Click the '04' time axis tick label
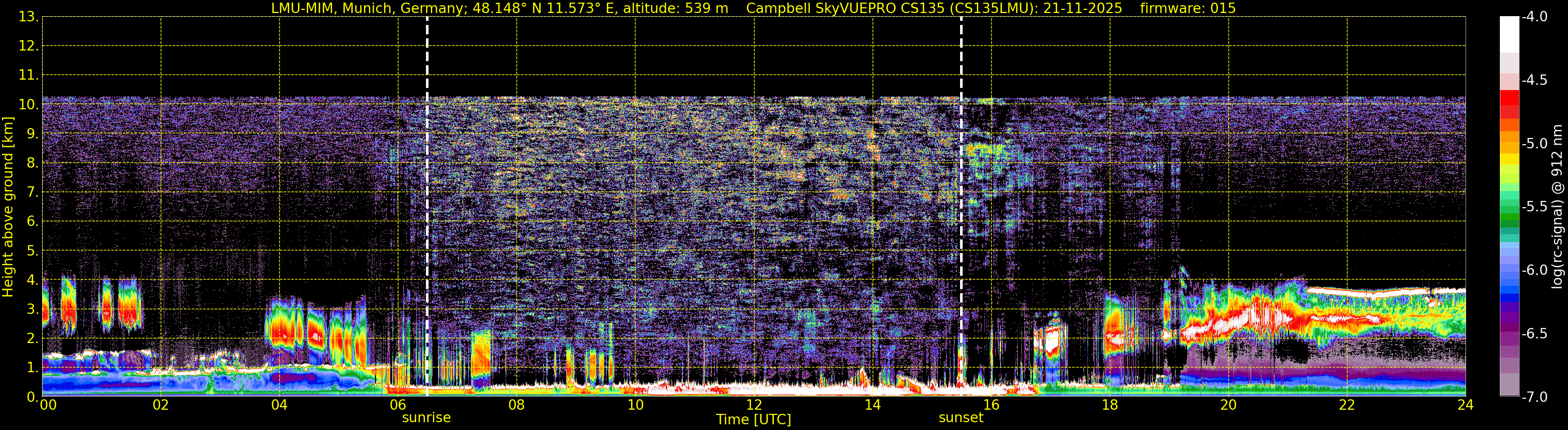 click(279, 405)
